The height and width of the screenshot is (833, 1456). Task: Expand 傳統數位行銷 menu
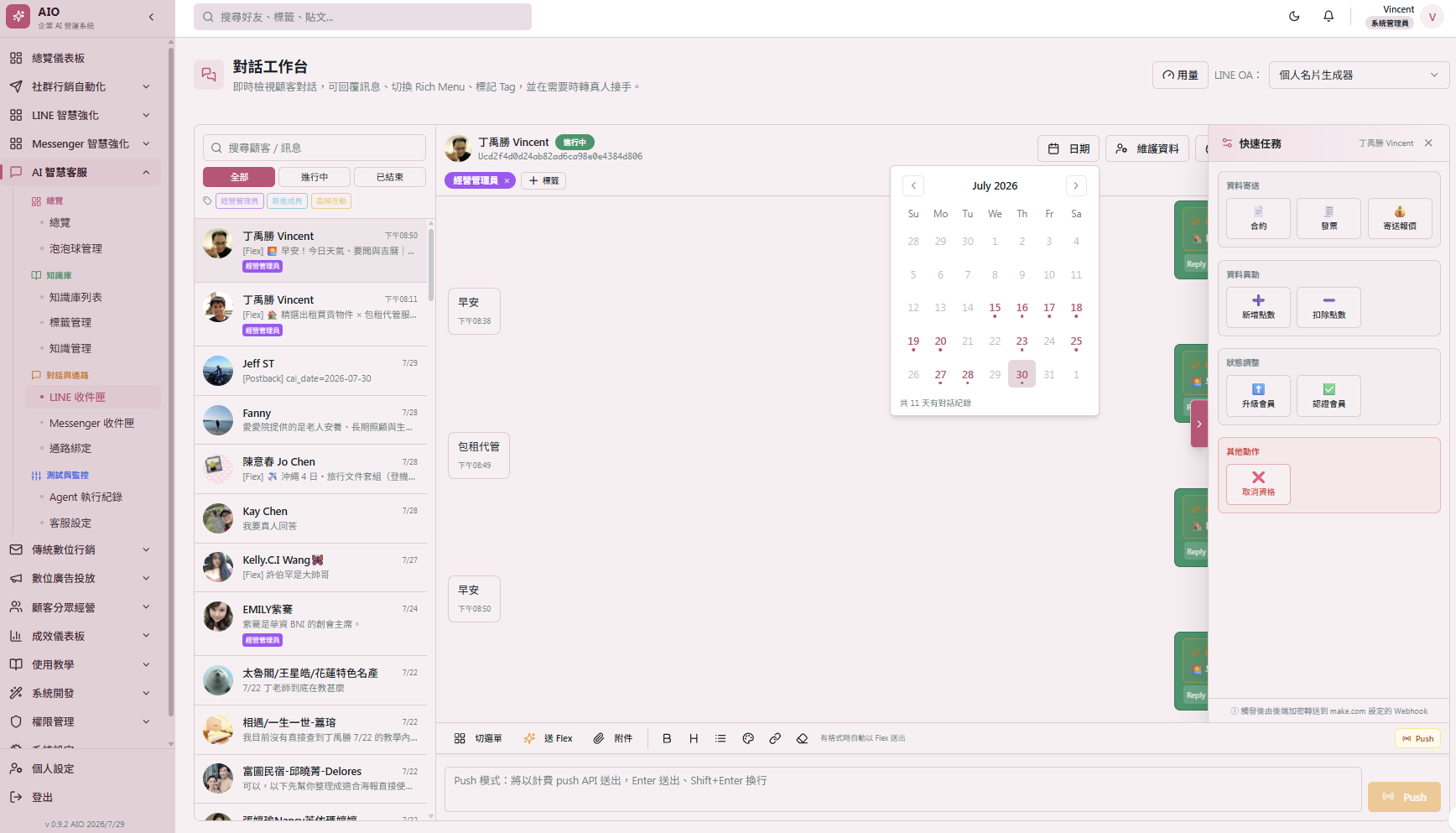tap(87, 549)
